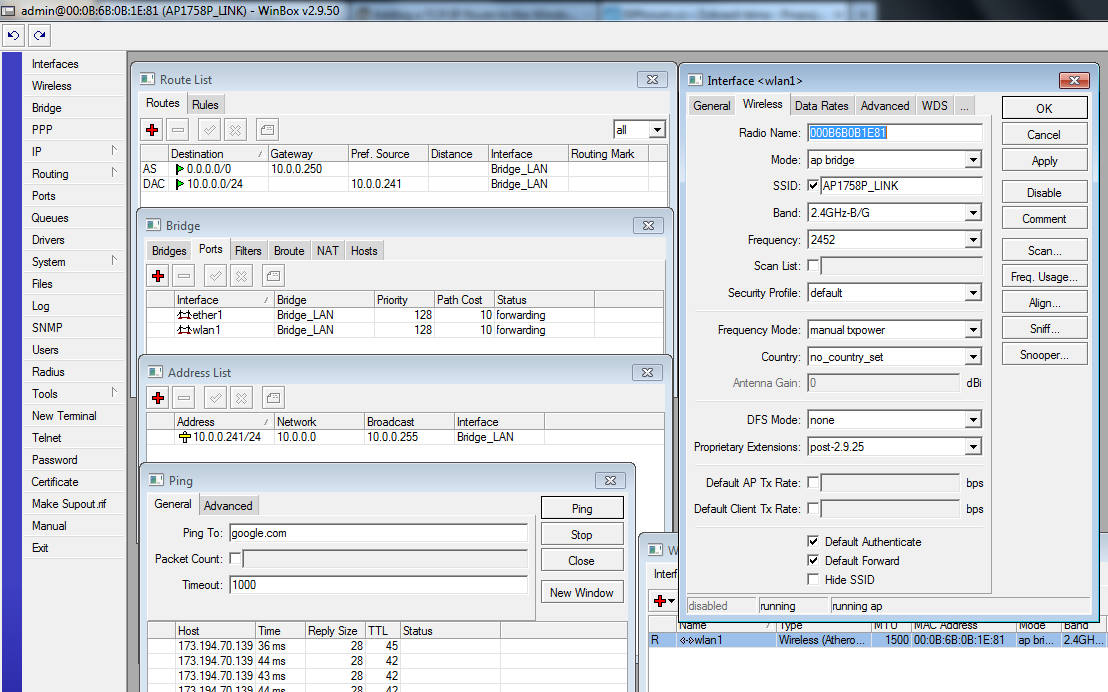This screenshot has height=692, width=1108.
Task: Open comment icon in Route List toolbar
Action: 267,129
